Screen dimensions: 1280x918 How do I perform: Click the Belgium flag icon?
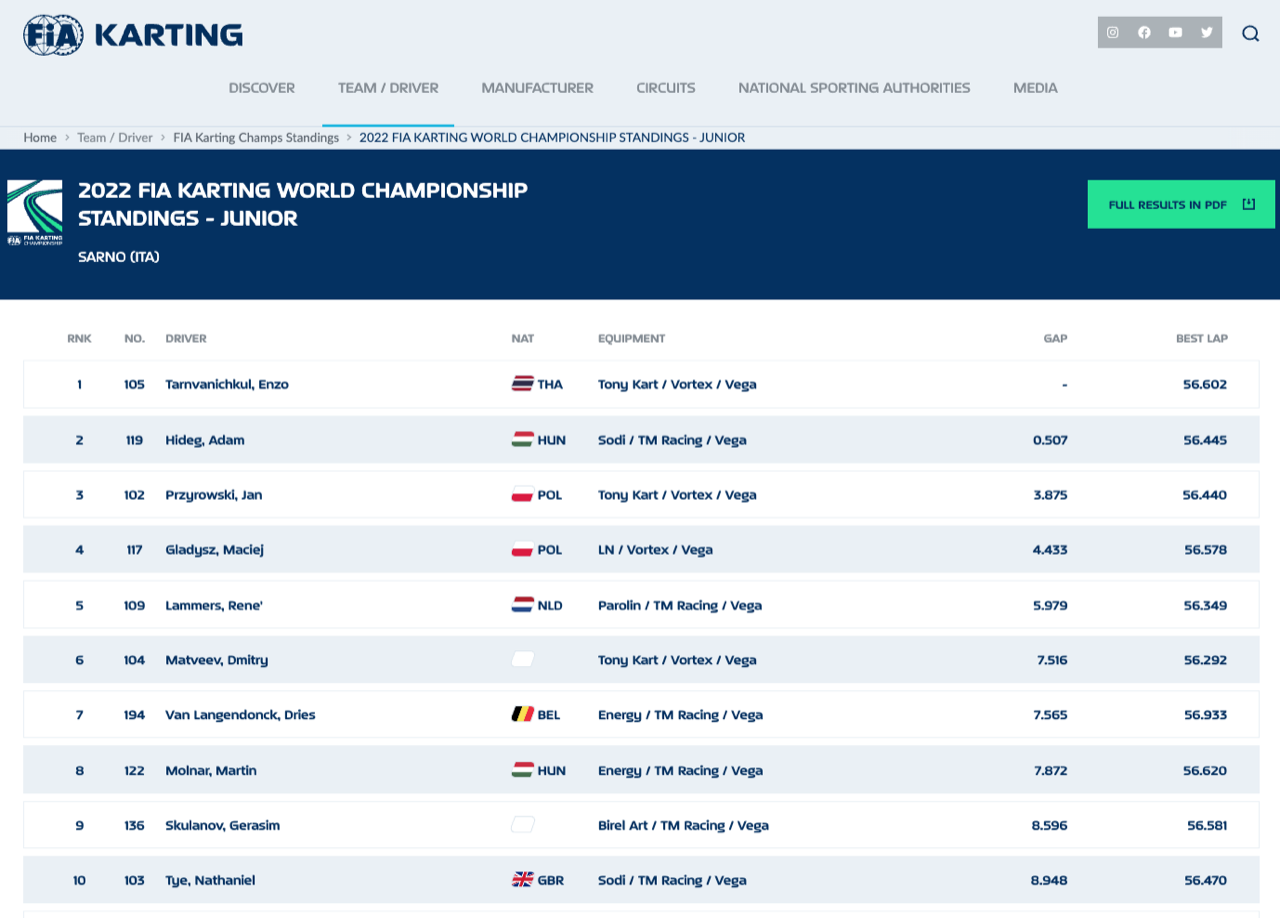(522, 715)
